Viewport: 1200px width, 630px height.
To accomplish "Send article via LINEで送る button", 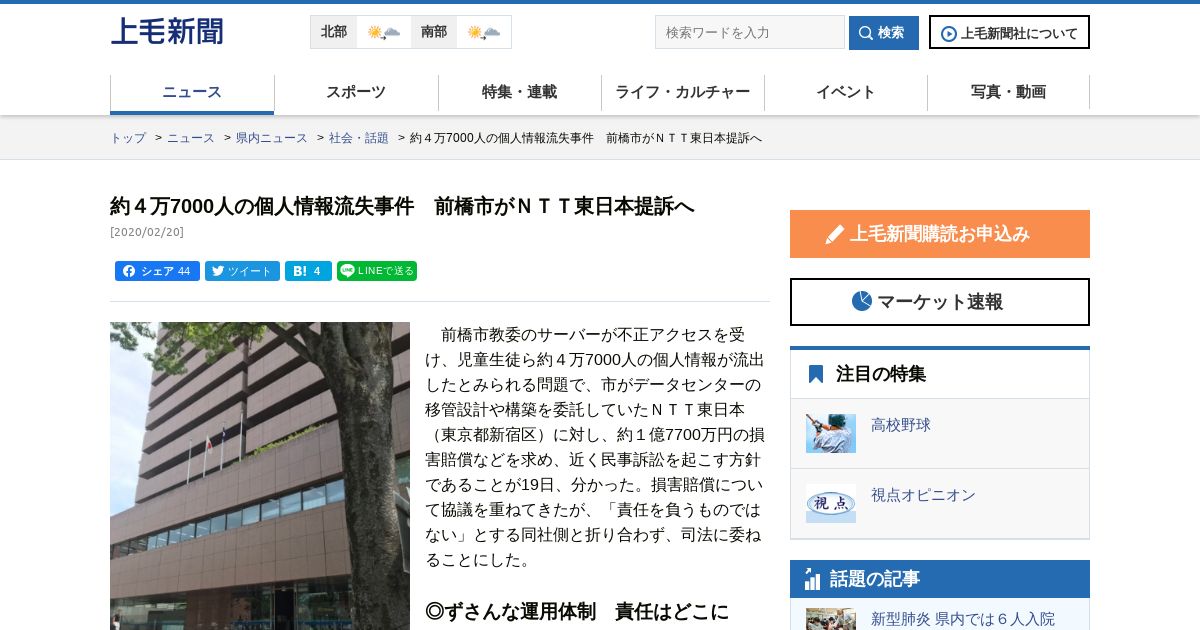I will 377,271.
